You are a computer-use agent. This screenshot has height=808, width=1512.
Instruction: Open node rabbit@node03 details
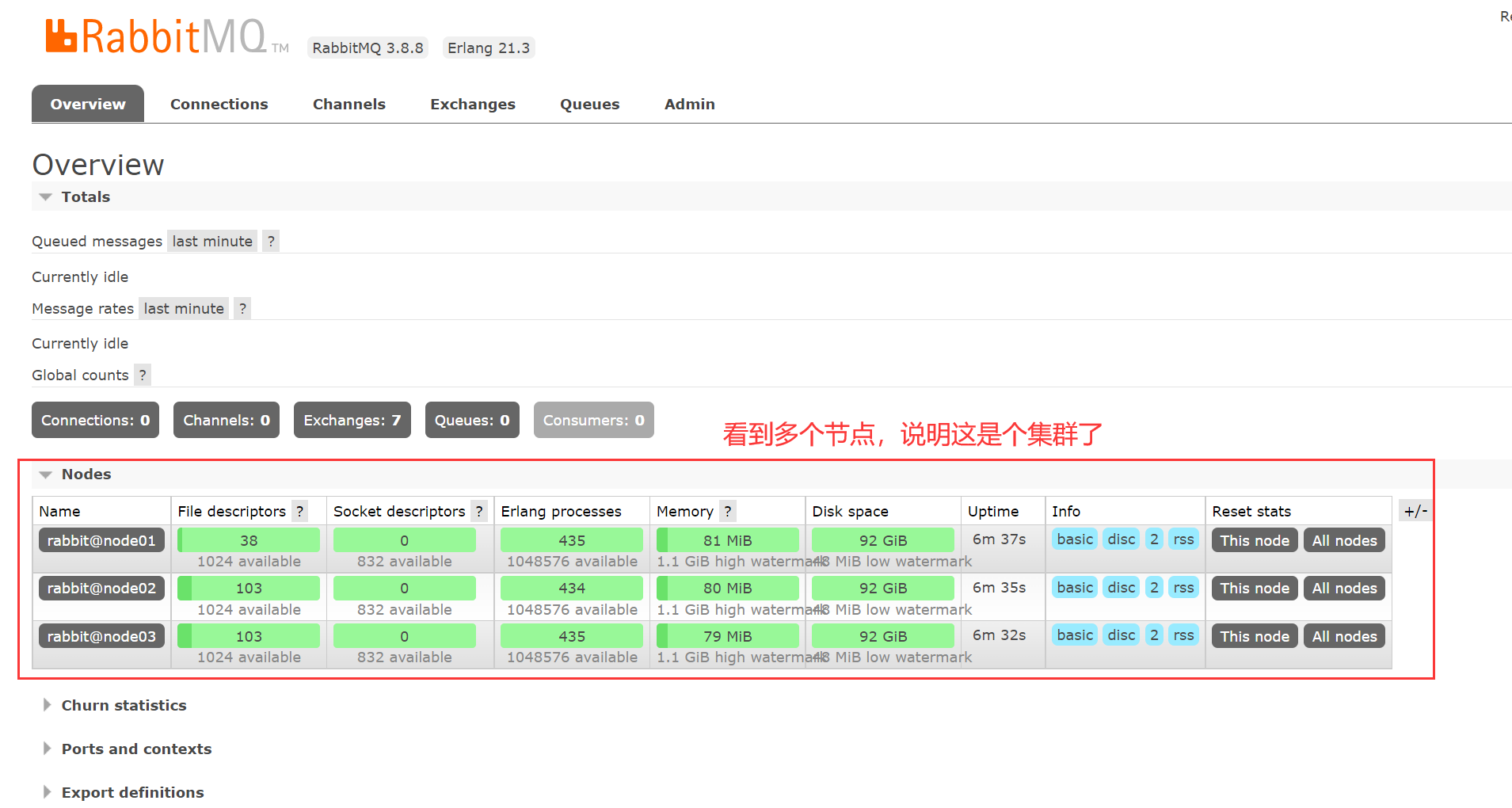pyautogui.click(x=101, y=636)
